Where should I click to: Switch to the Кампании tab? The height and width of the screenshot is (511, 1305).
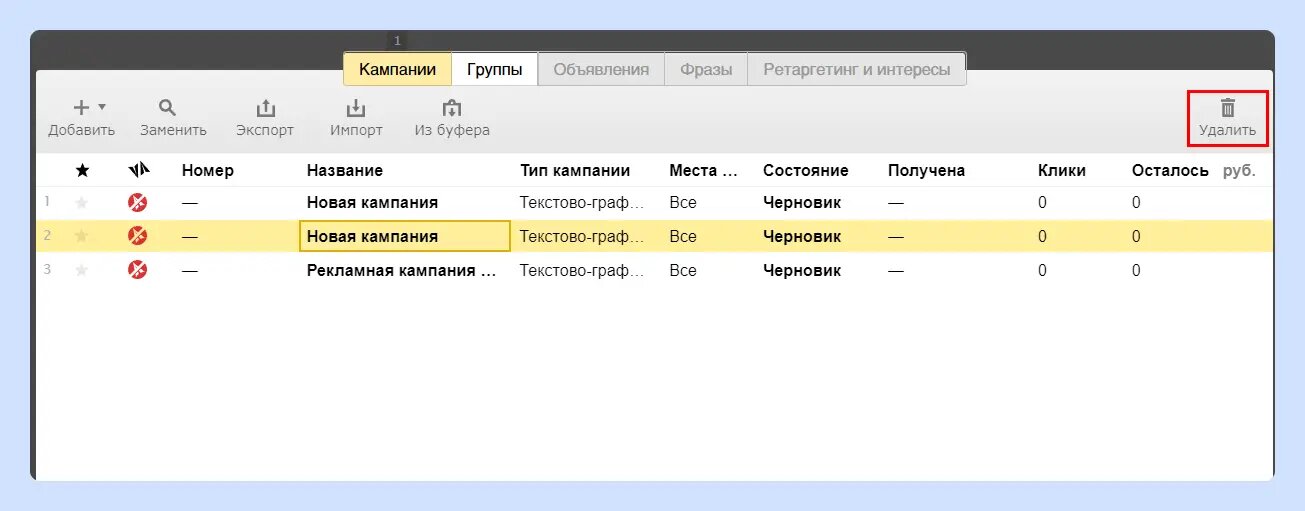pos(397,70)
